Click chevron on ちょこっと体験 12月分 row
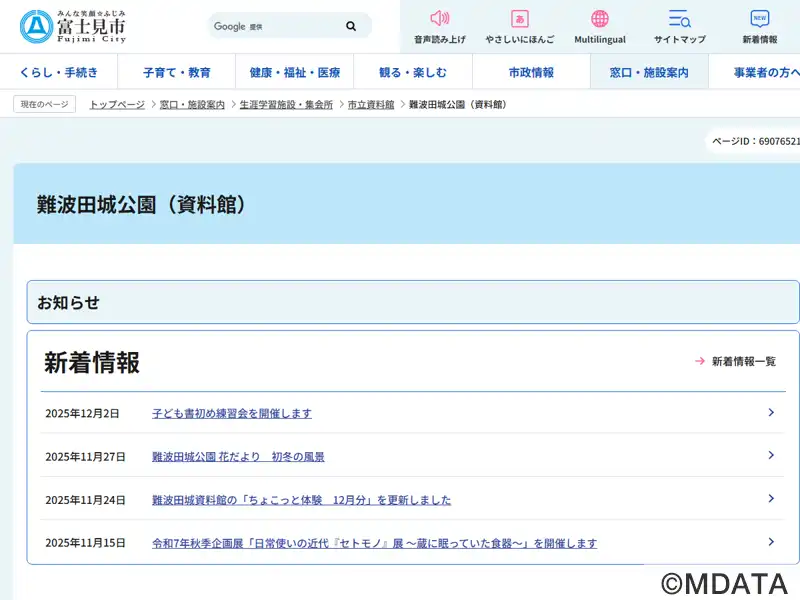The width and height of the screenshot is (800, 600). coord(771,499)
